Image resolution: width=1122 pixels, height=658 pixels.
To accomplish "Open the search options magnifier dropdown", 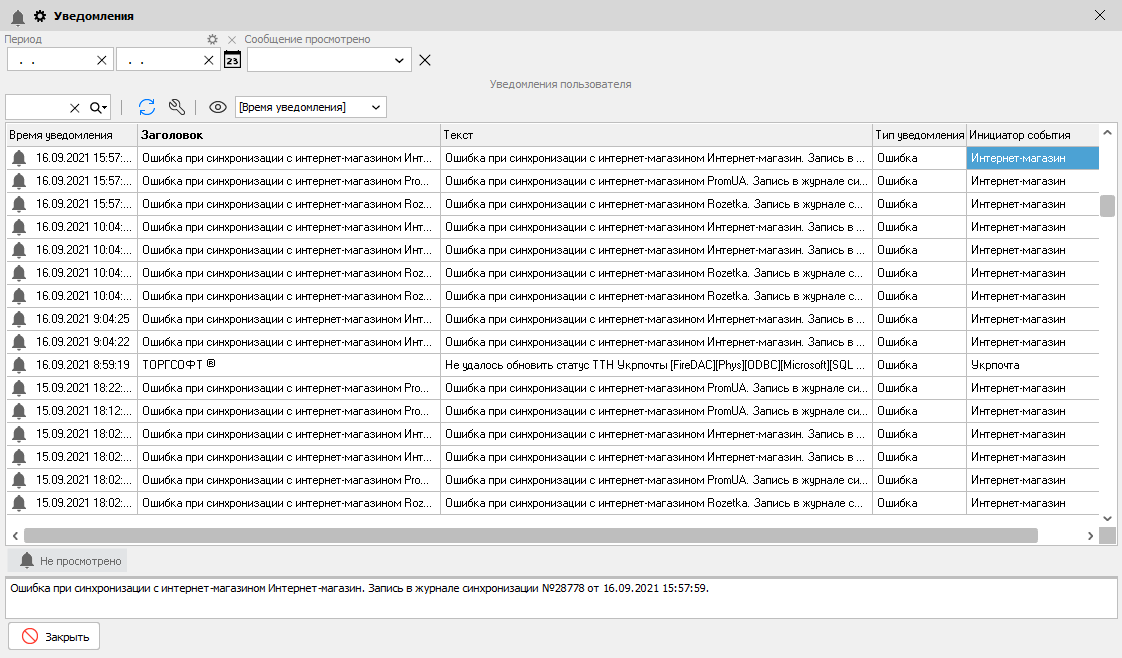I will 98,107.
